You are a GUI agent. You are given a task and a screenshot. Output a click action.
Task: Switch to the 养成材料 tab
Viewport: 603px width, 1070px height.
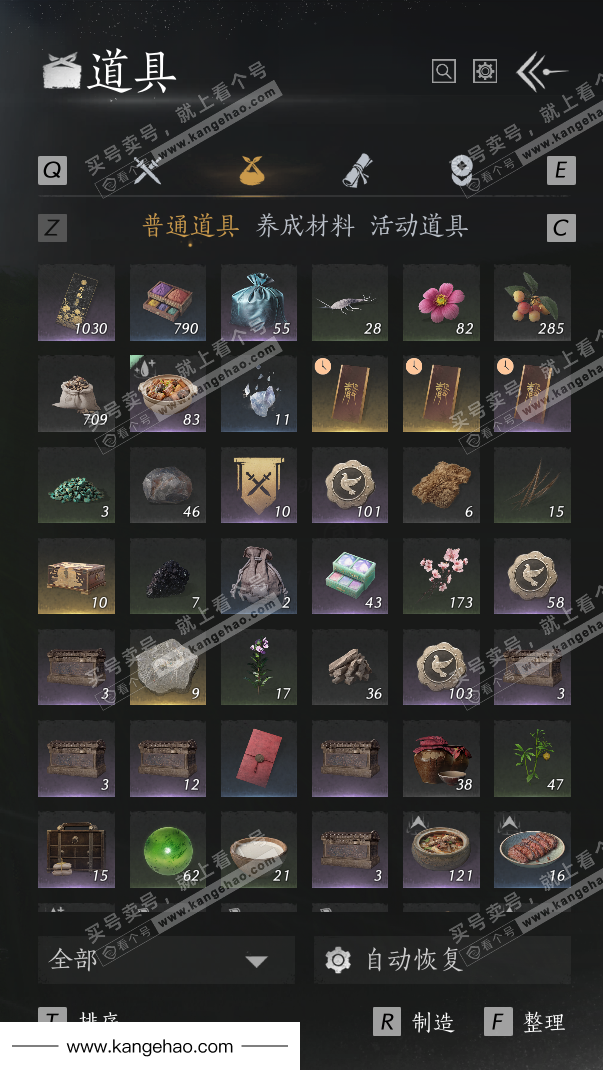[306, 226]
